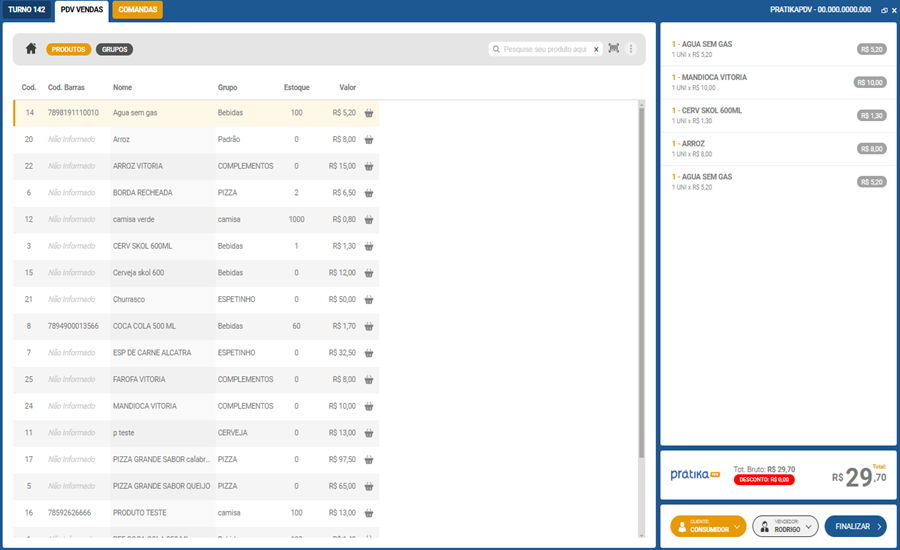Open the barcode scanner icon
Viewport: 900px width, 550px height.
pyautogui.click(x=613, y=49)
